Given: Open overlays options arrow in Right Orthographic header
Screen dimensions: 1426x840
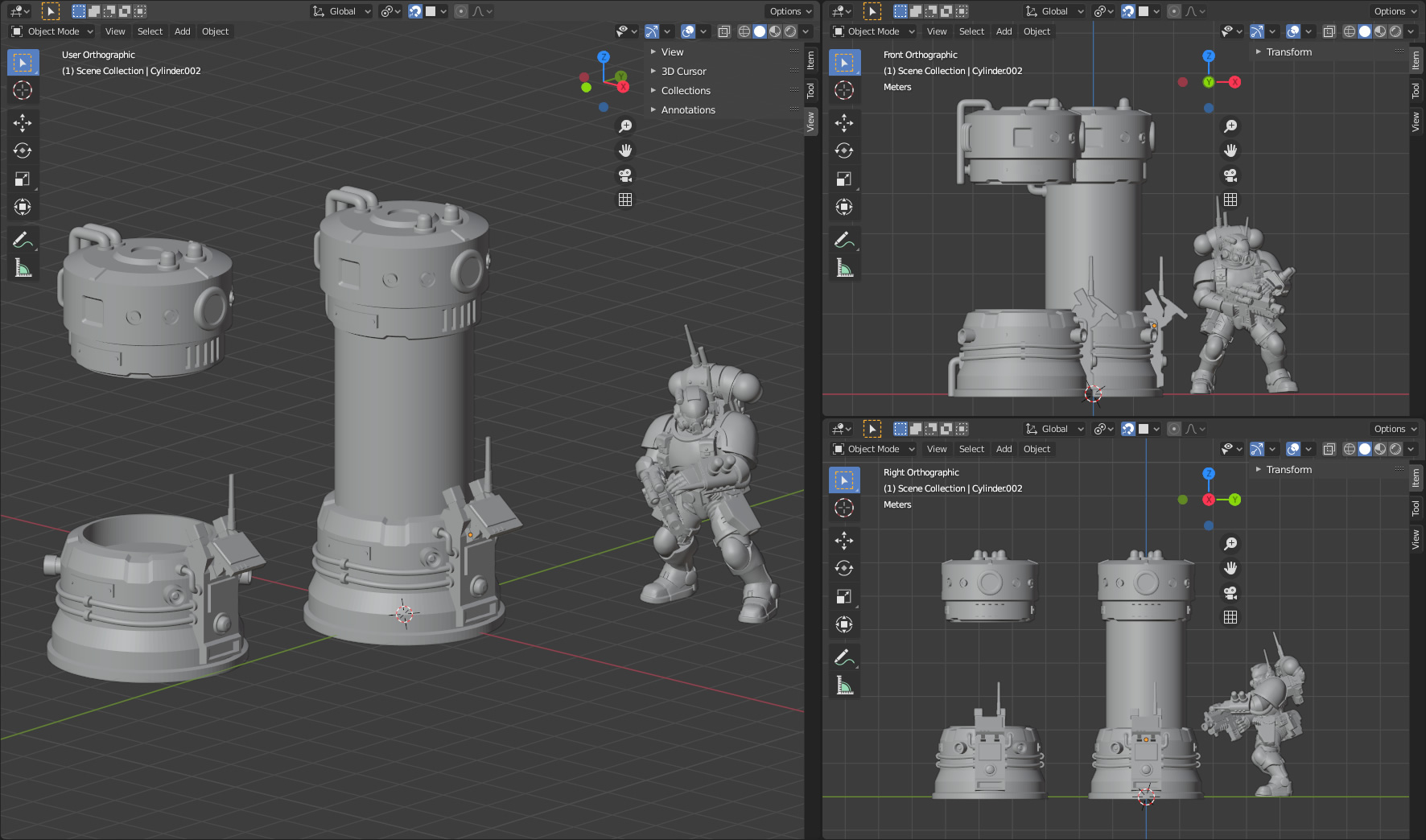Looking at the screenshot, I should tap(1309, 449).
